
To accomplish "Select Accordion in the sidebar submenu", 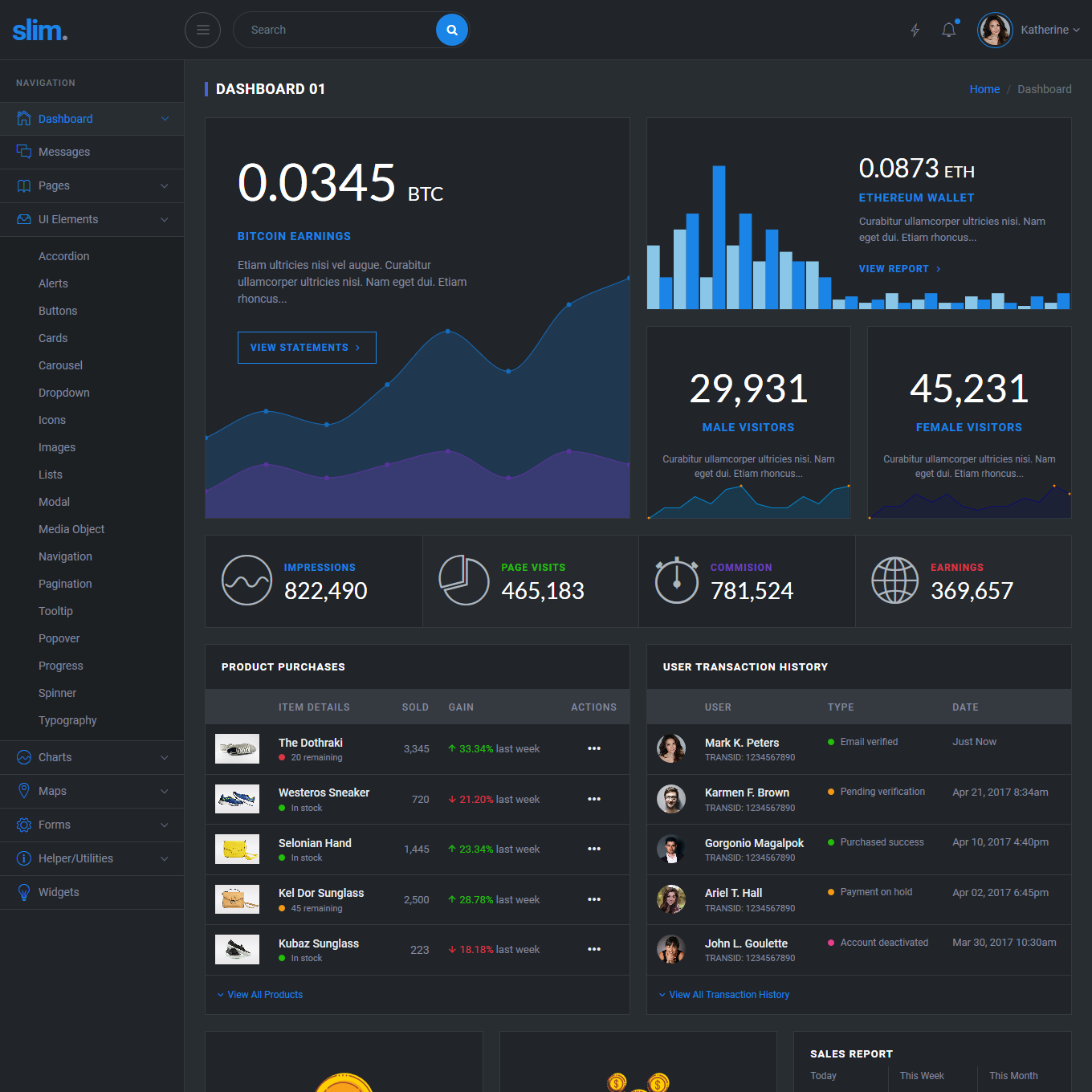I will (63, 256).
